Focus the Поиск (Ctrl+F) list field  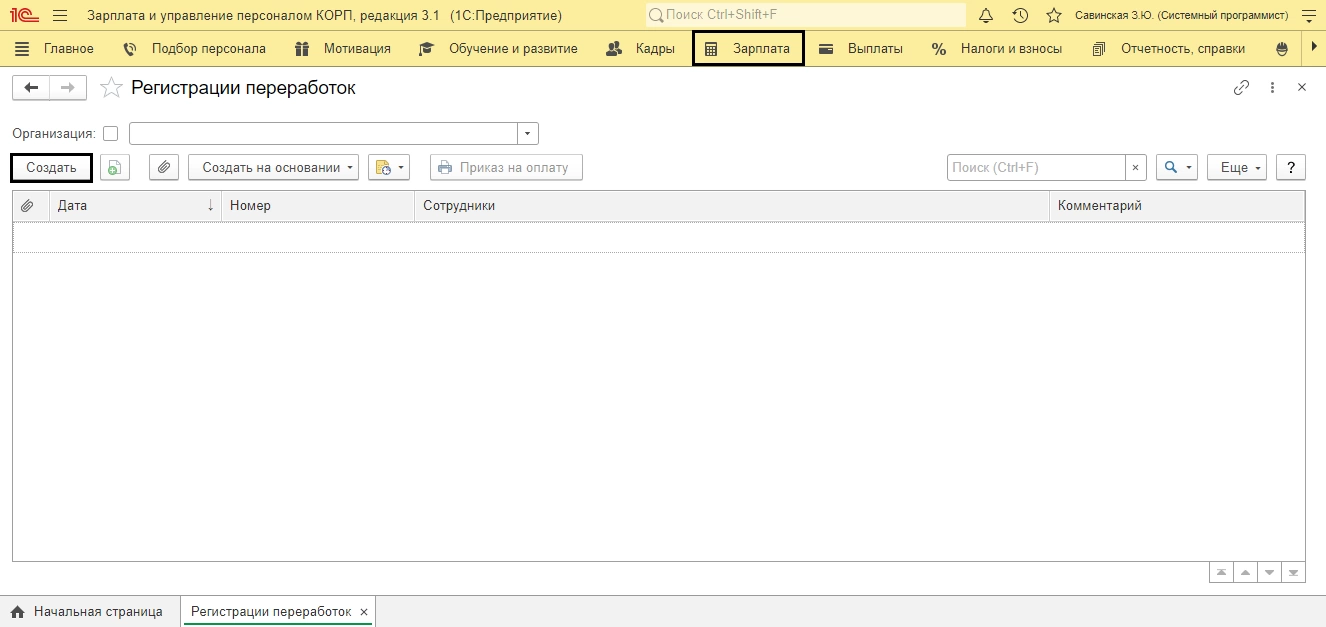(1036, 168)
